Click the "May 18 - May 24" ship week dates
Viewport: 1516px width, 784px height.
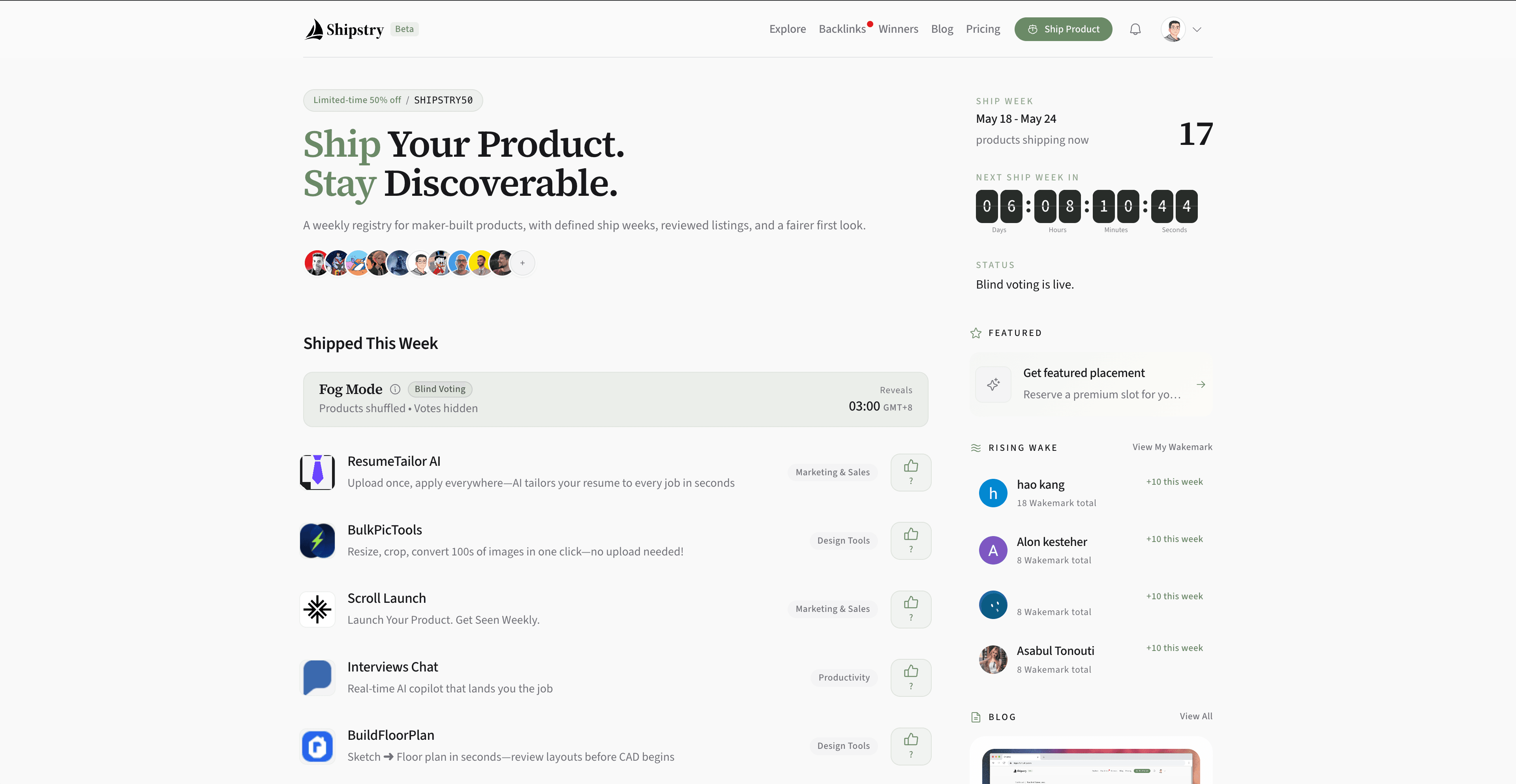(1016, 119)
